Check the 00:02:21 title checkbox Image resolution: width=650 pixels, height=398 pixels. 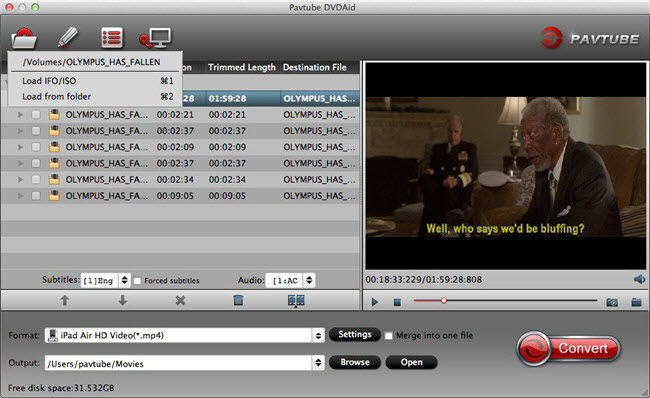(36, 114)
